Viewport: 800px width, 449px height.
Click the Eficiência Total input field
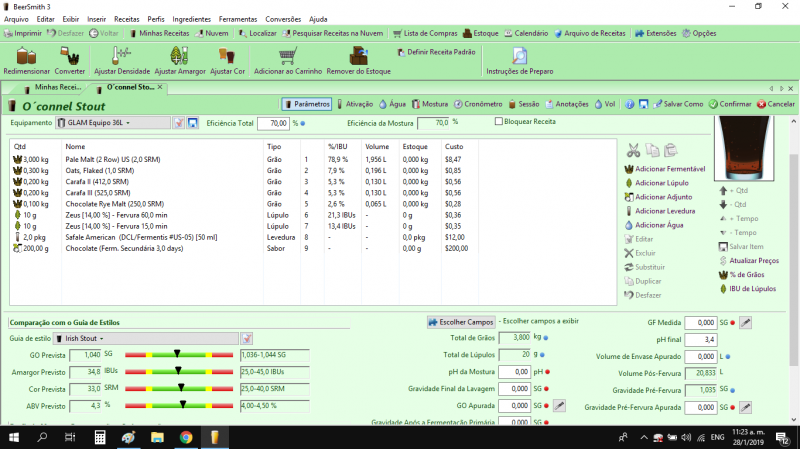[x=273, y=123]
